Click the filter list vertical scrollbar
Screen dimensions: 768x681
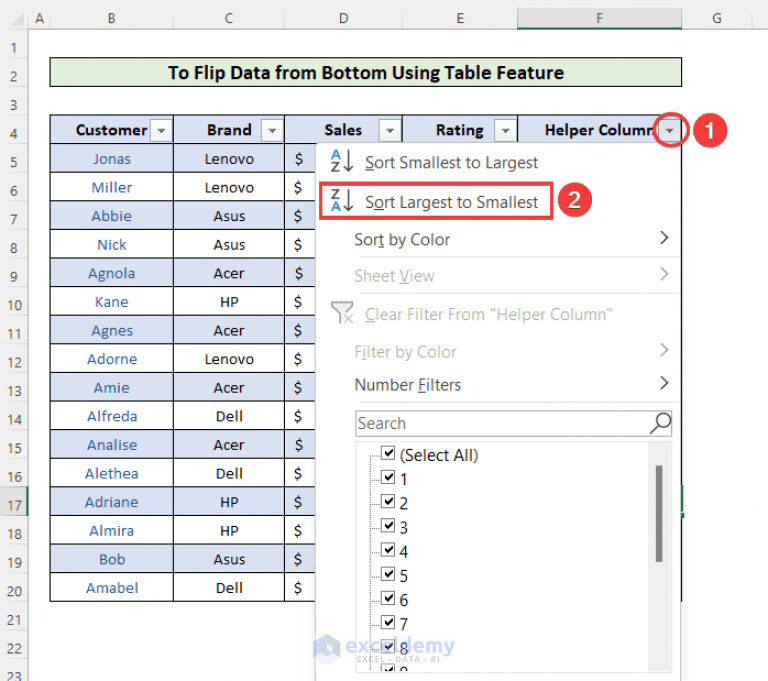[659, 513]
